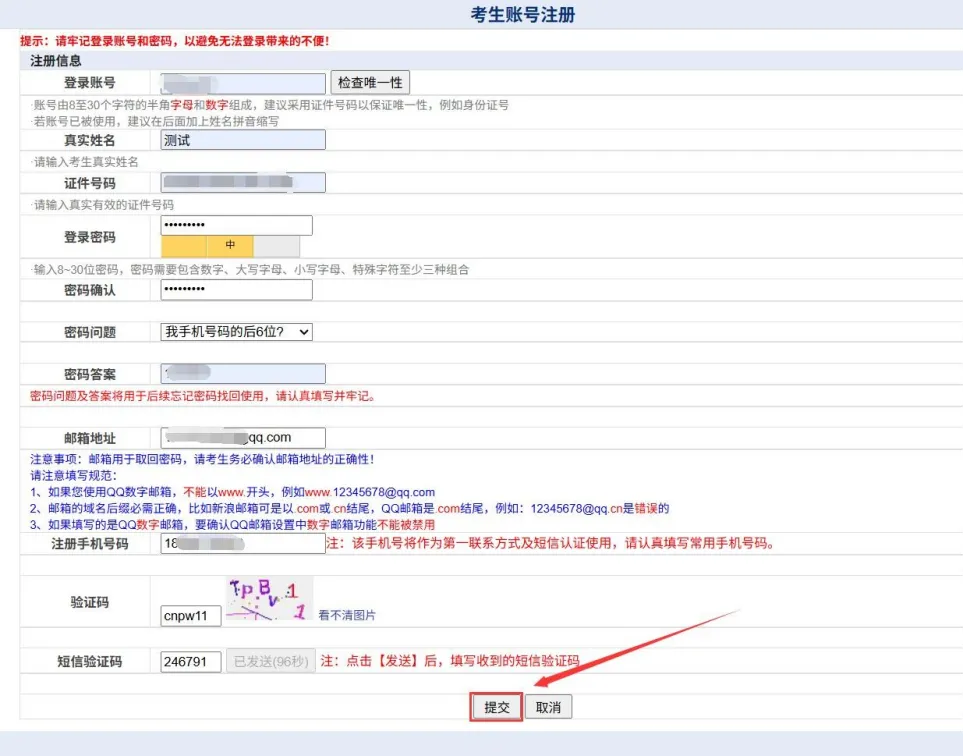The width and height of the screenshot is (964, 756).
Task: Refresh captcha via 看不清图片 link
Action: coord(347,615)
